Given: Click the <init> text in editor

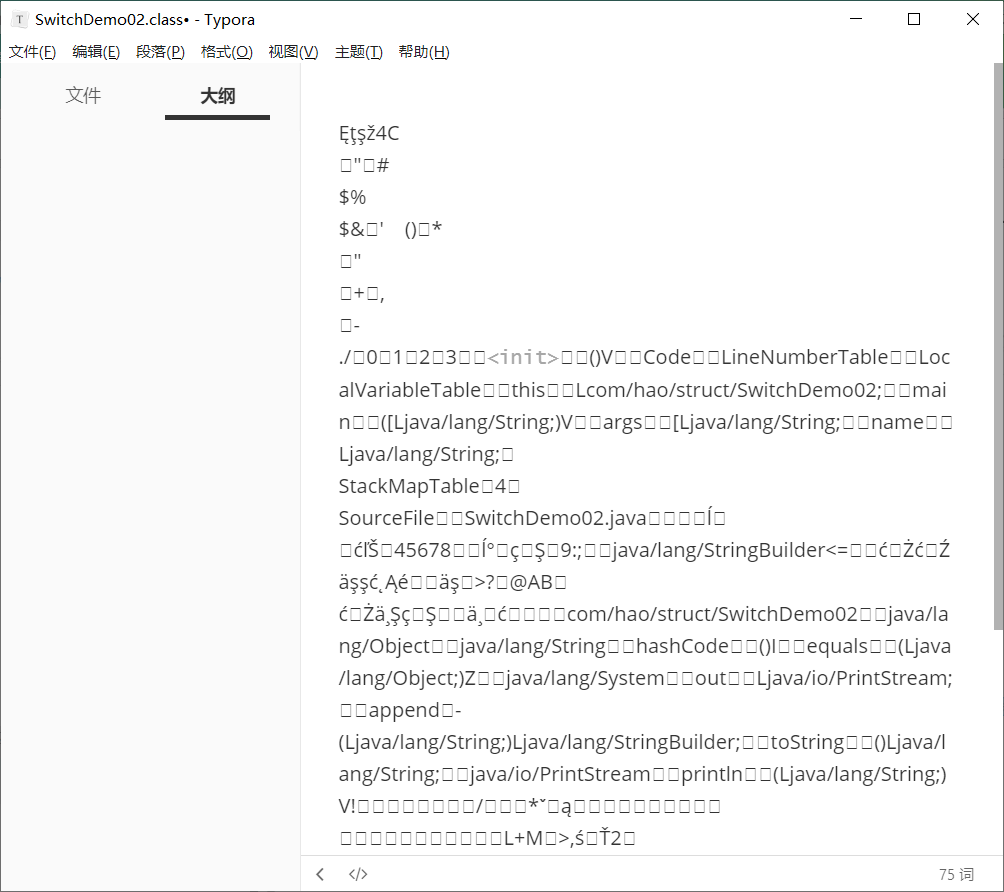Looking at the screenshot, I should [523, 357].
